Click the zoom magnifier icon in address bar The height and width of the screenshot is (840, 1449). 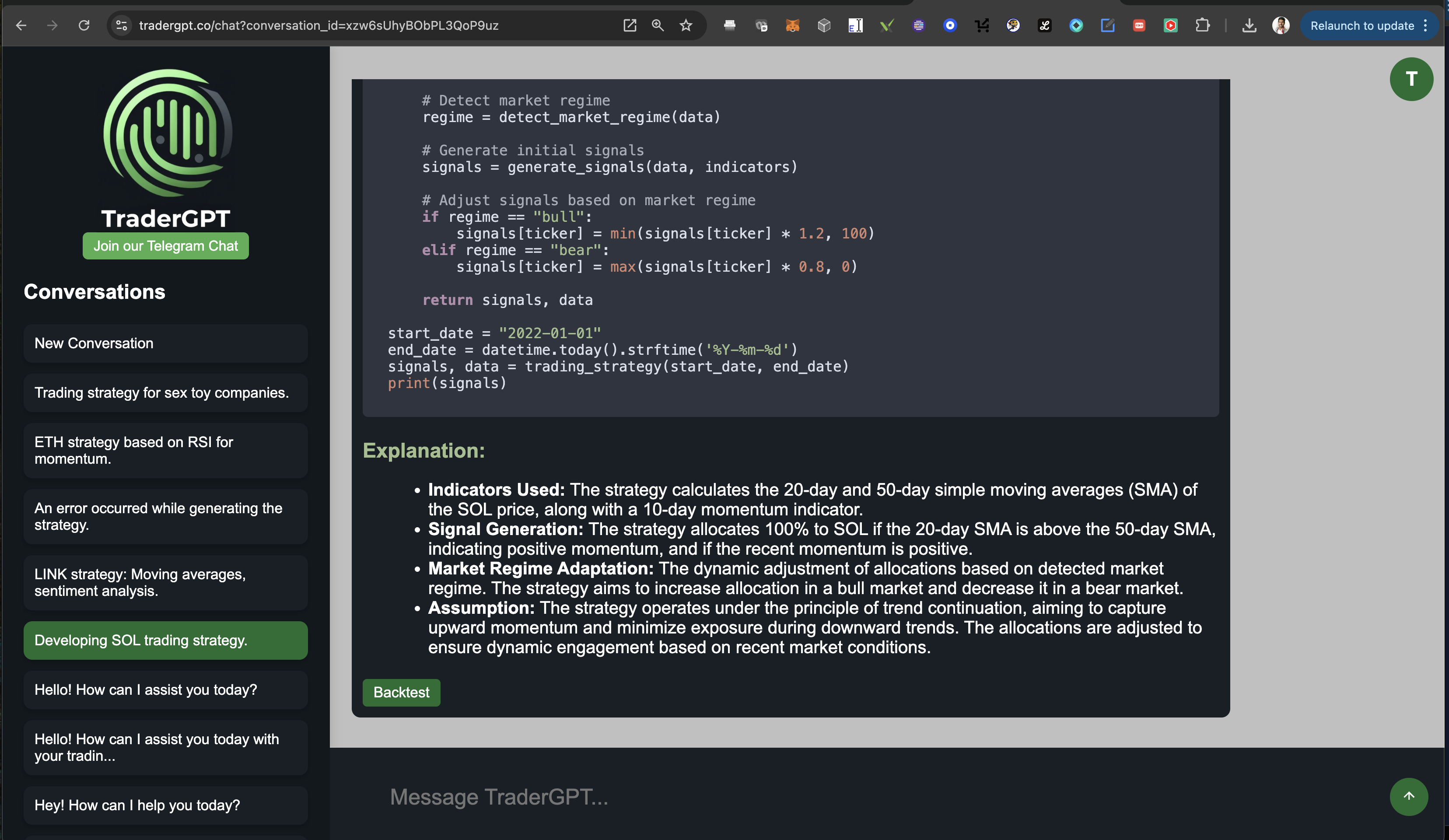pyautogui.click(x=657, y=25)
